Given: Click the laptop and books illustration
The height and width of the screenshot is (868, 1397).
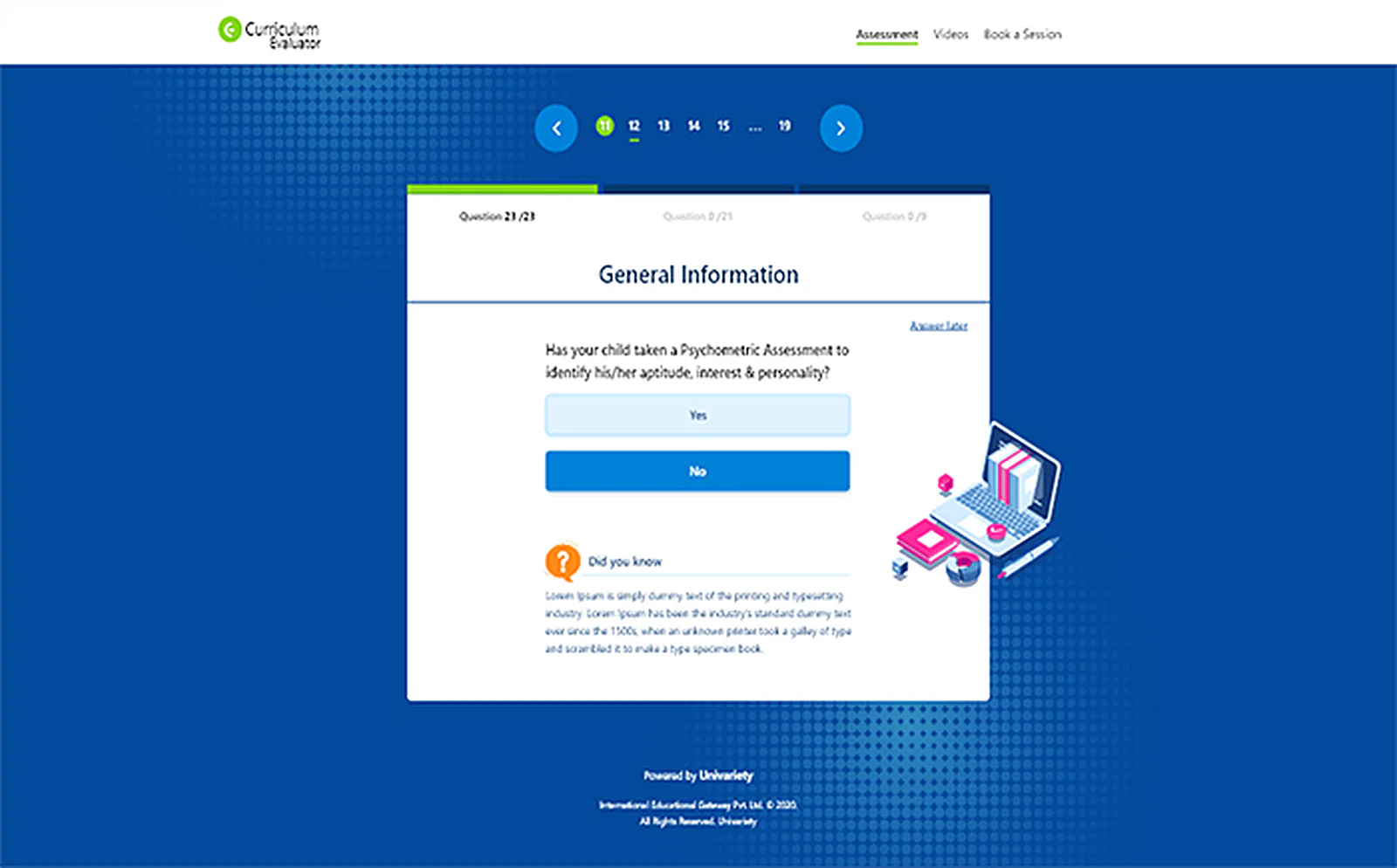Looking at the screenshot, I should coord(978,505).
